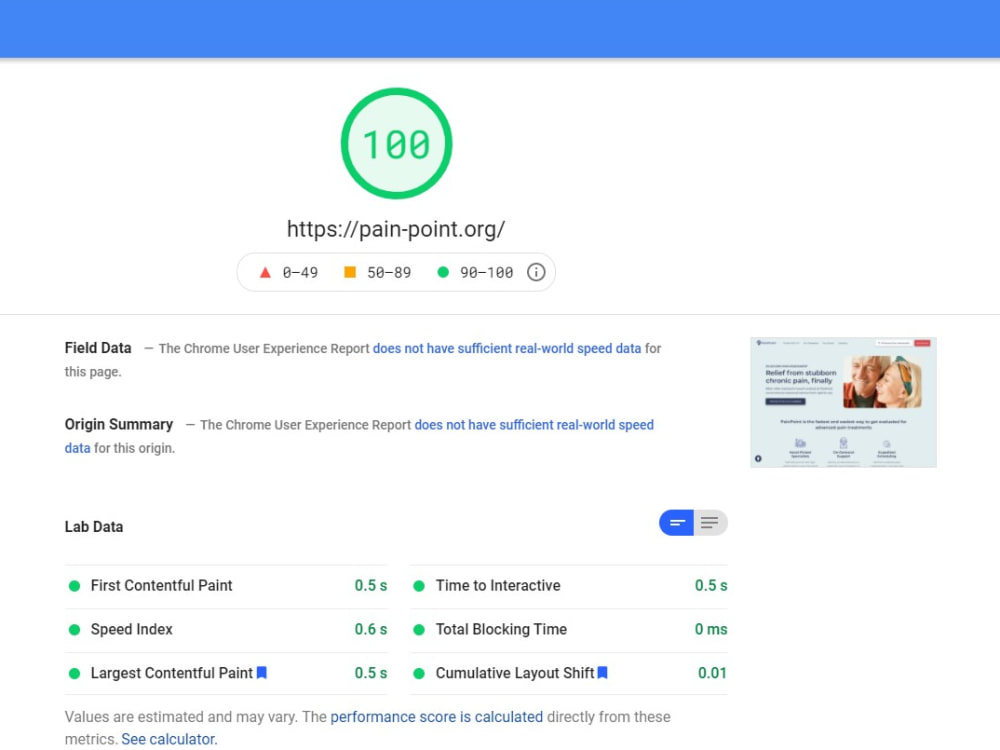Click the Largest Contentful Paint label
Image resolution: width=1000 pixels, height=750 pixels.
coord(172,673)
